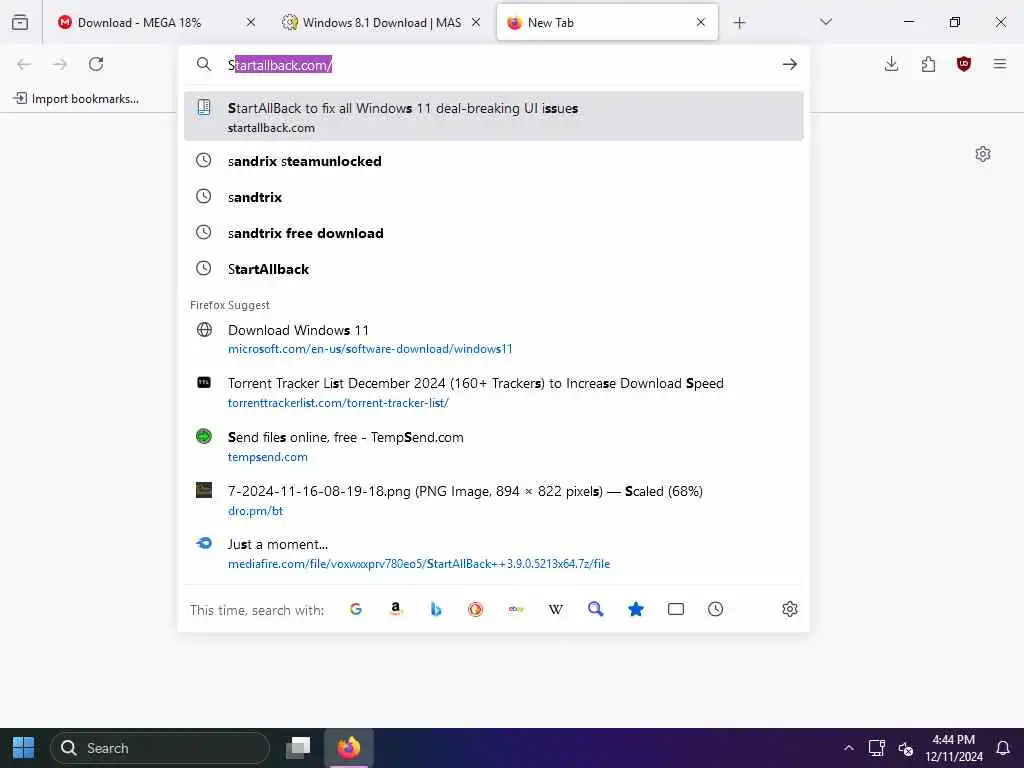Search open tabs with the tab icon
1024x768 pixels.
676,609
